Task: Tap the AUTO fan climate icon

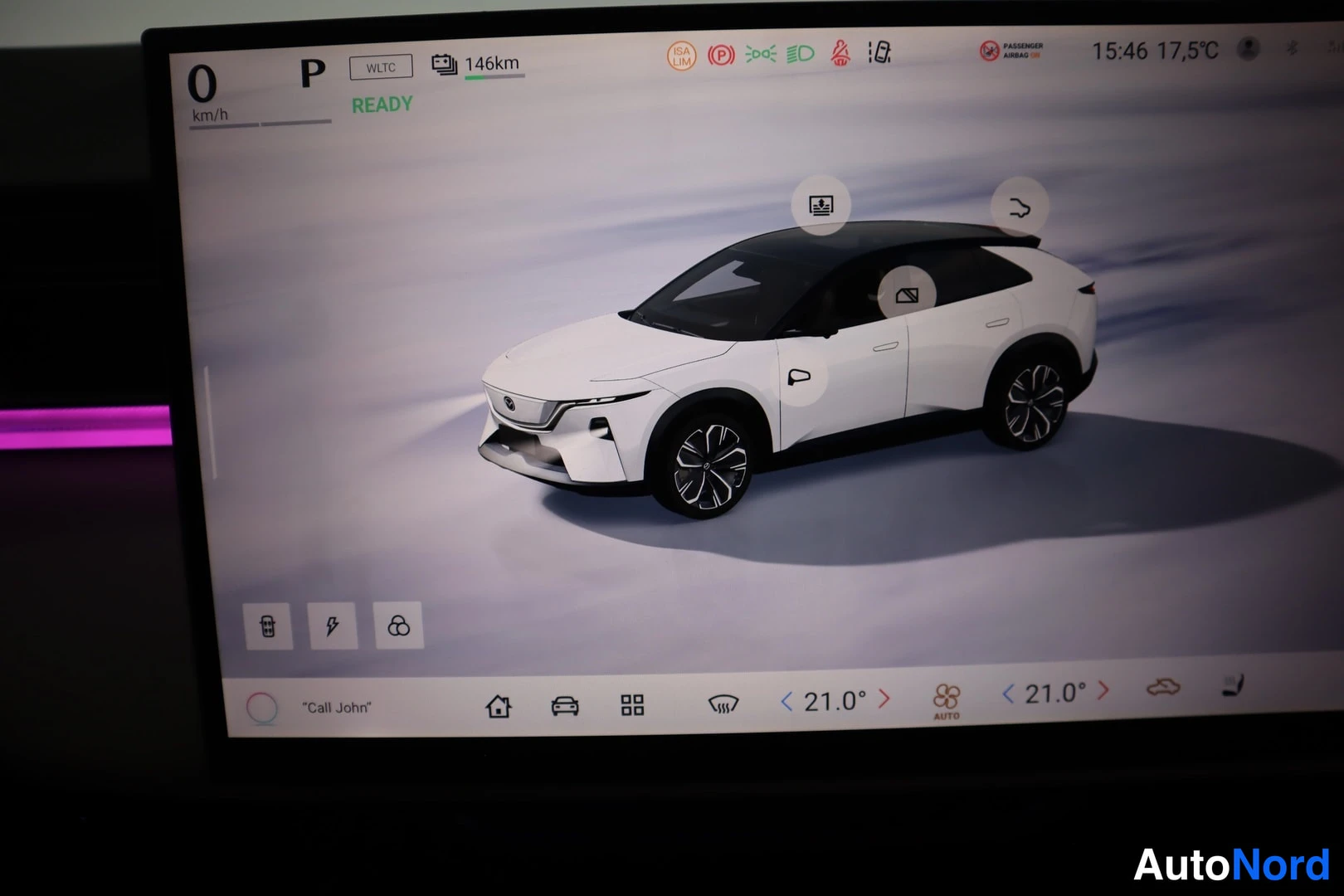Action: tap(946, 701)
